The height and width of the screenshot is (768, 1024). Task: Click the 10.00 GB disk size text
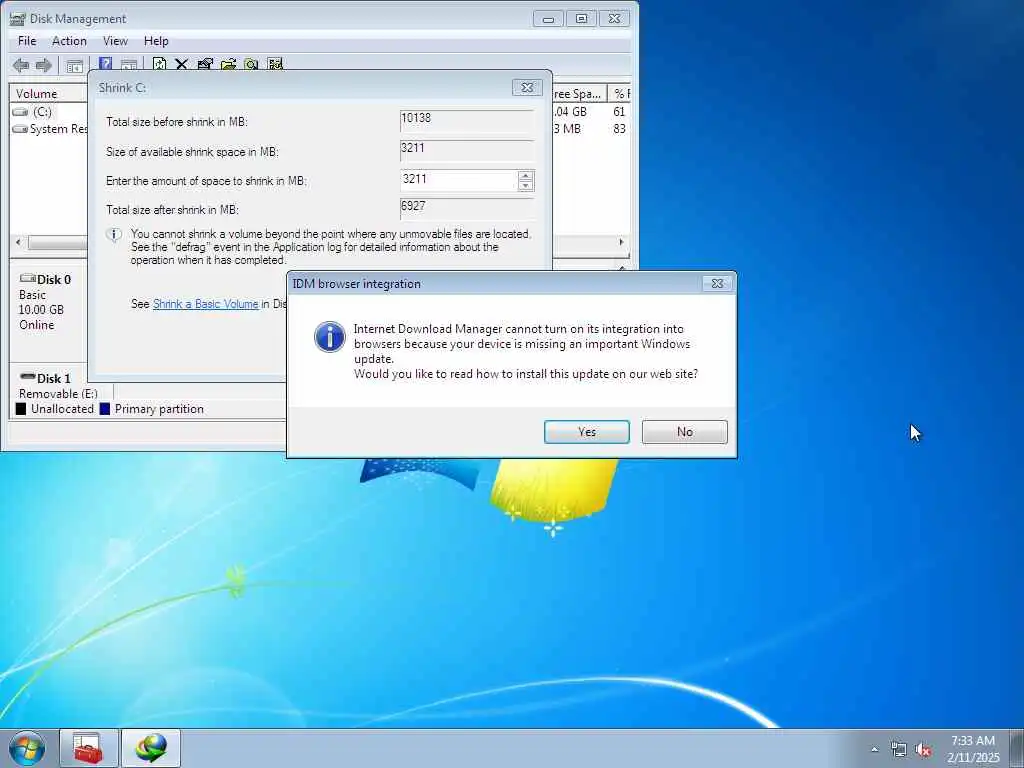click(x=41, y=310)
